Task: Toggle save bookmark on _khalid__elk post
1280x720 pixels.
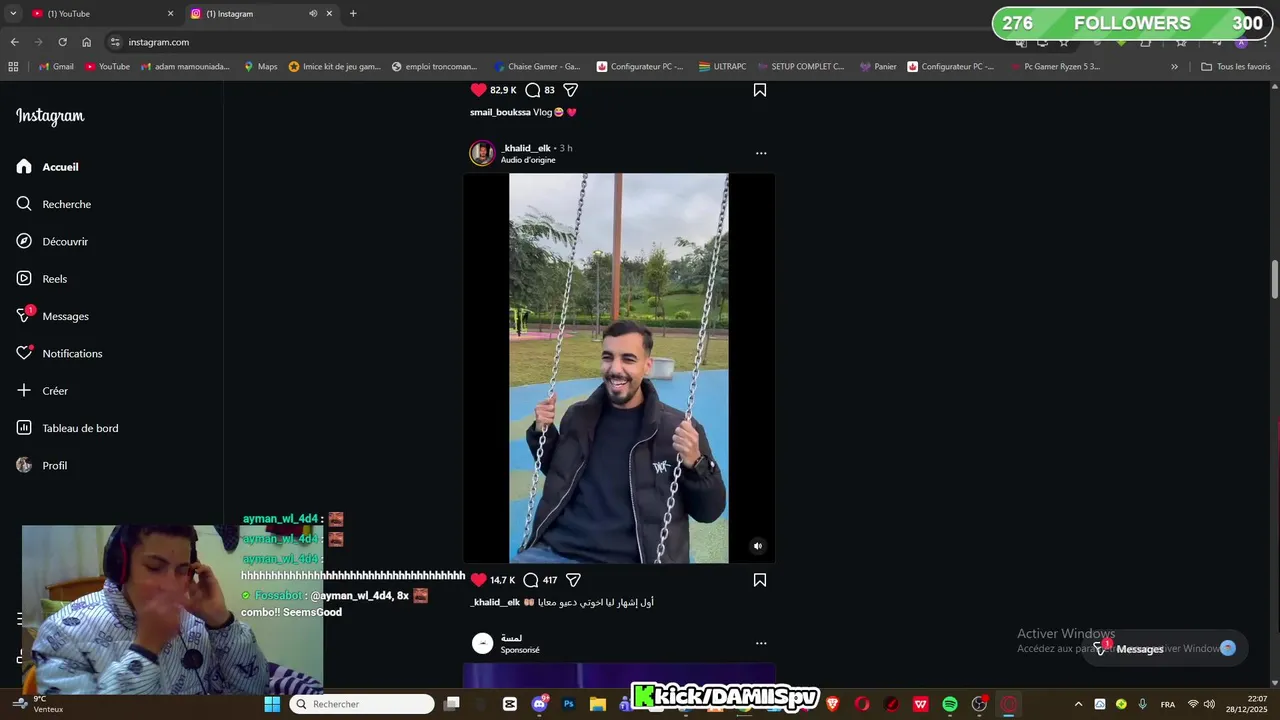Action: click(x=760, y=580)
